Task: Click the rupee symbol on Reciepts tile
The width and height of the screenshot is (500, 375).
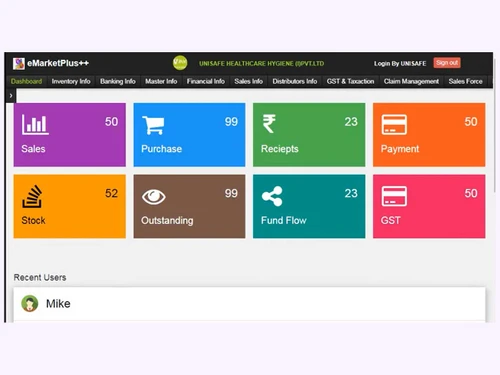Action: pyautogui.click(x=269, y=124)
